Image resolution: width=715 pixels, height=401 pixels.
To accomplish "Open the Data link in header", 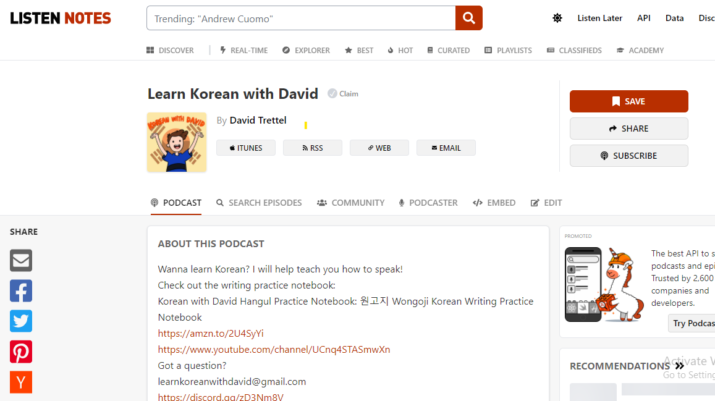I will (674, 18).
